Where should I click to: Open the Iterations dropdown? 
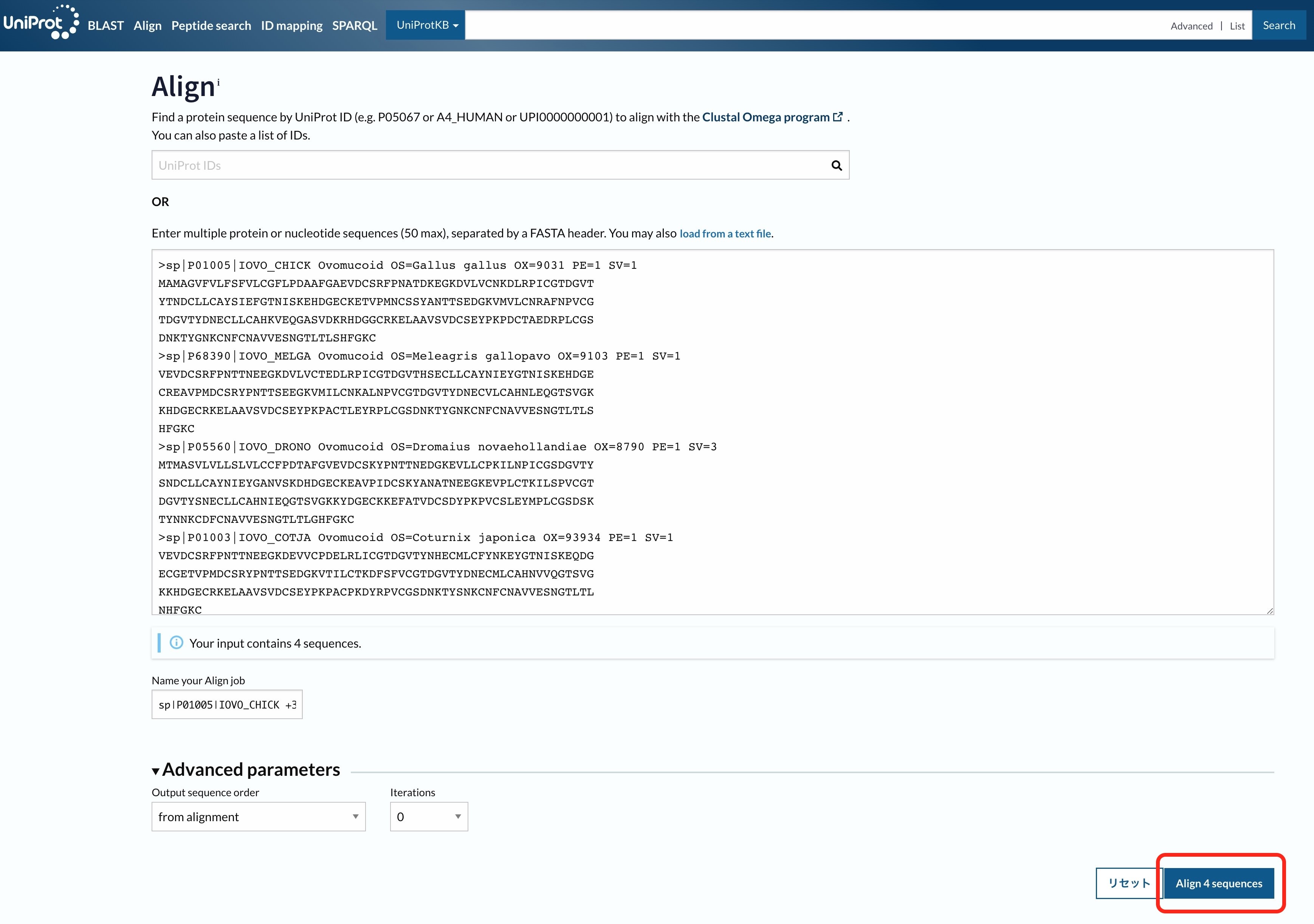click(429, 816)
